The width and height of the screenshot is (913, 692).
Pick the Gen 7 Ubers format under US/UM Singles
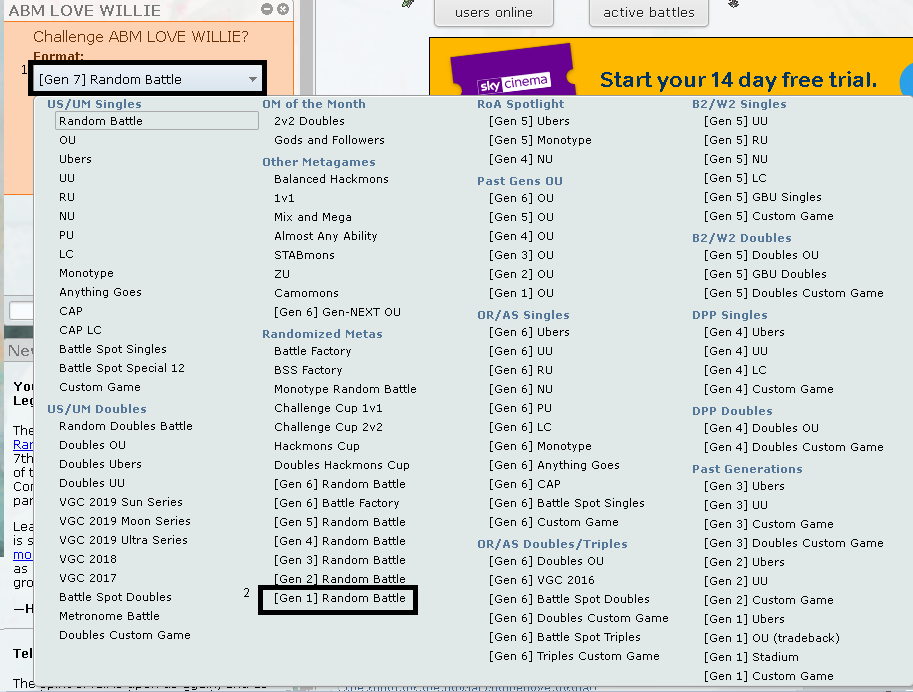[x=75, y=159]
